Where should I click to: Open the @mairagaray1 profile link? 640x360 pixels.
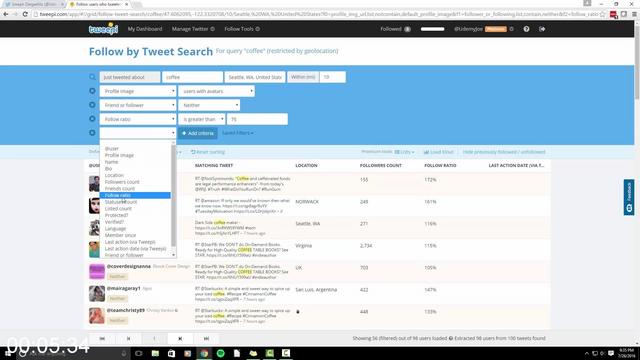(x=123, y=288)
